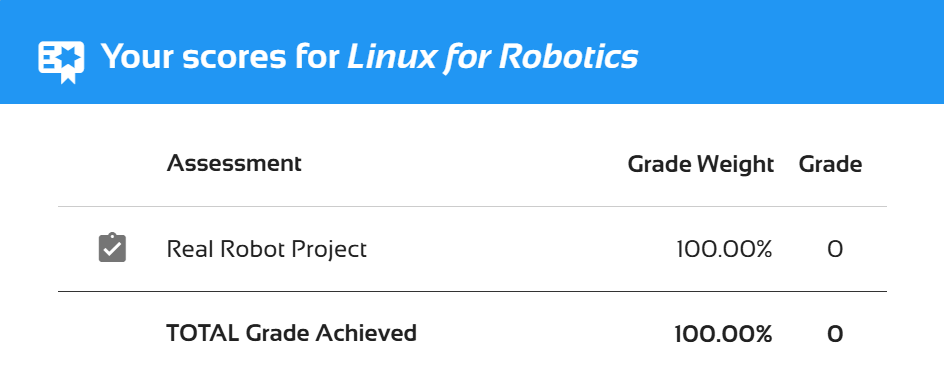Click the dark divider above the total row
Image resolution: width=944 pixels, height=390 pixels.
pos(472,291)
